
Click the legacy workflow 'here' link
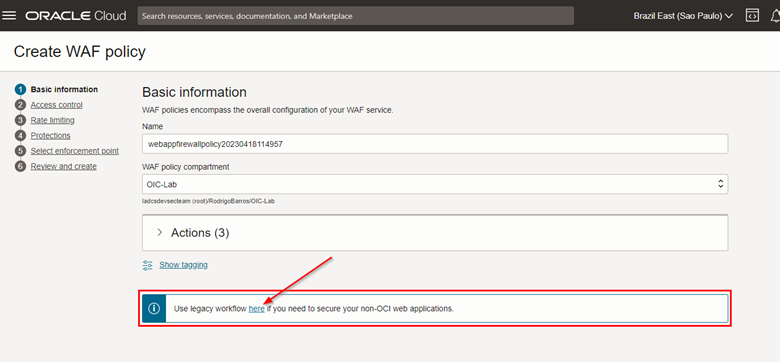(257, 308)
